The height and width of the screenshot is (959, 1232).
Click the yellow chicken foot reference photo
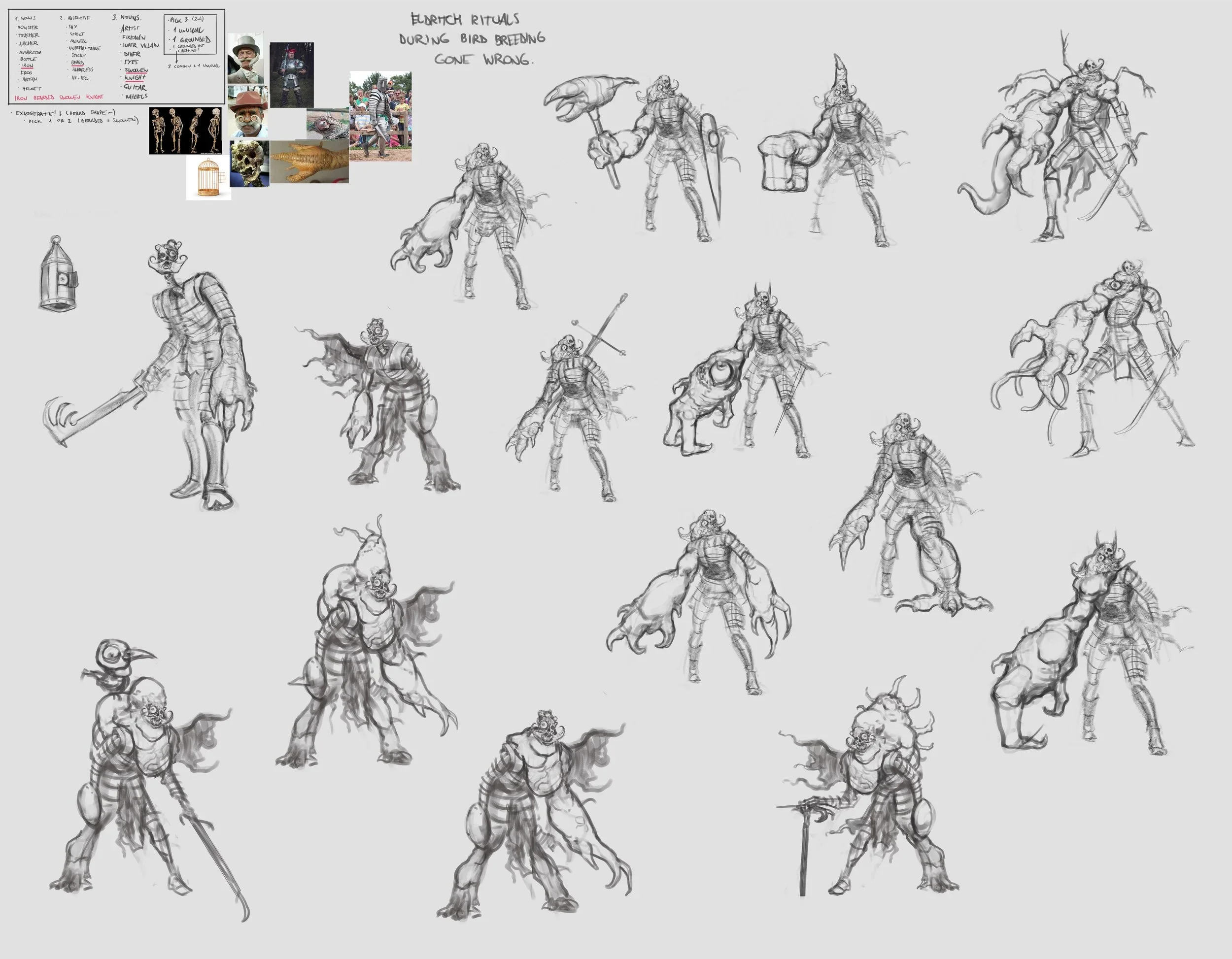click(309, 162)
